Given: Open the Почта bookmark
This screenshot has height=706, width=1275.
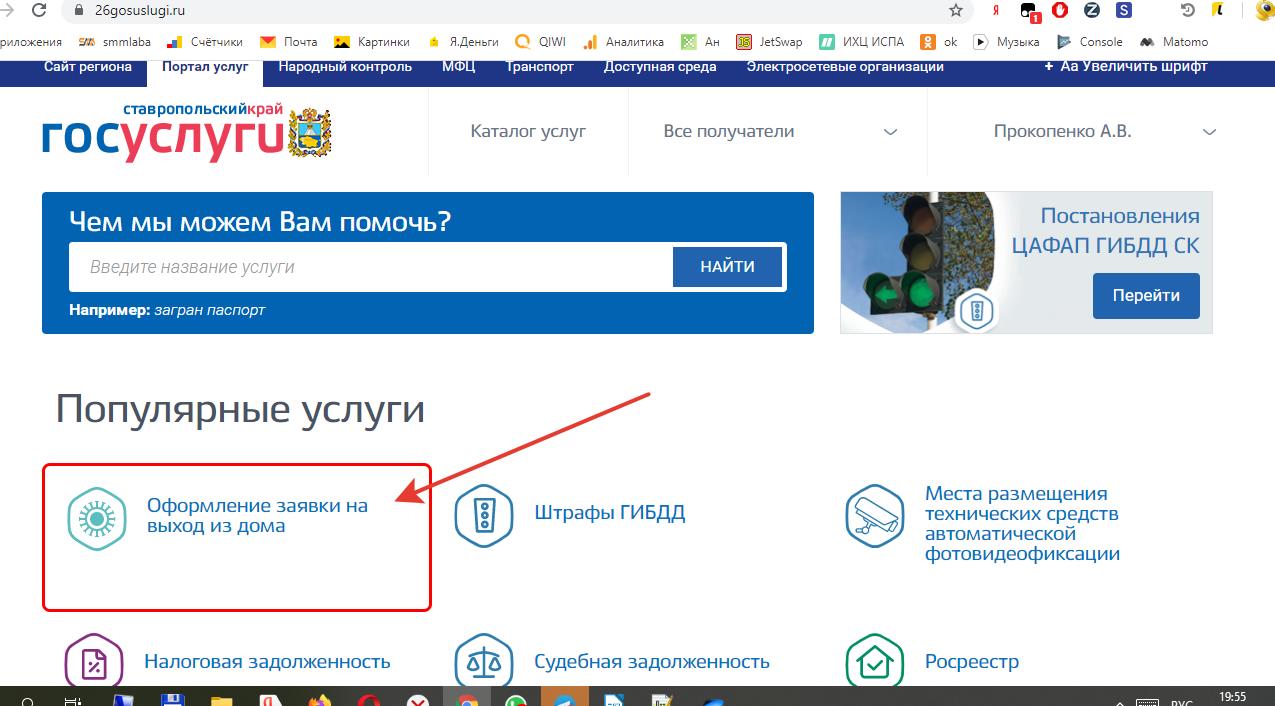Looking at the screenshot, I should tap(289, 42).
